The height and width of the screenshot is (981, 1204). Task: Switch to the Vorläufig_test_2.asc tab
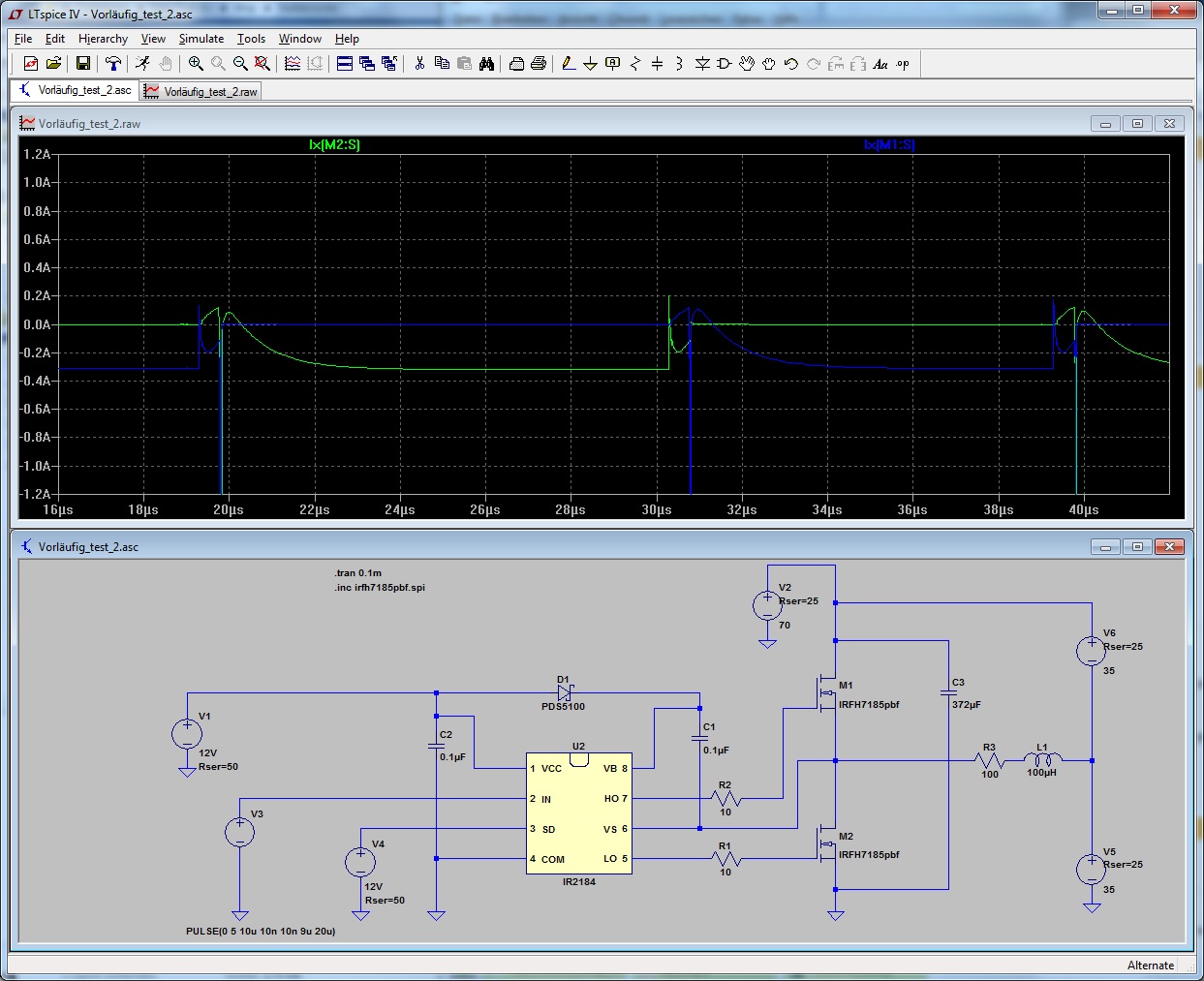coord(76,90)
